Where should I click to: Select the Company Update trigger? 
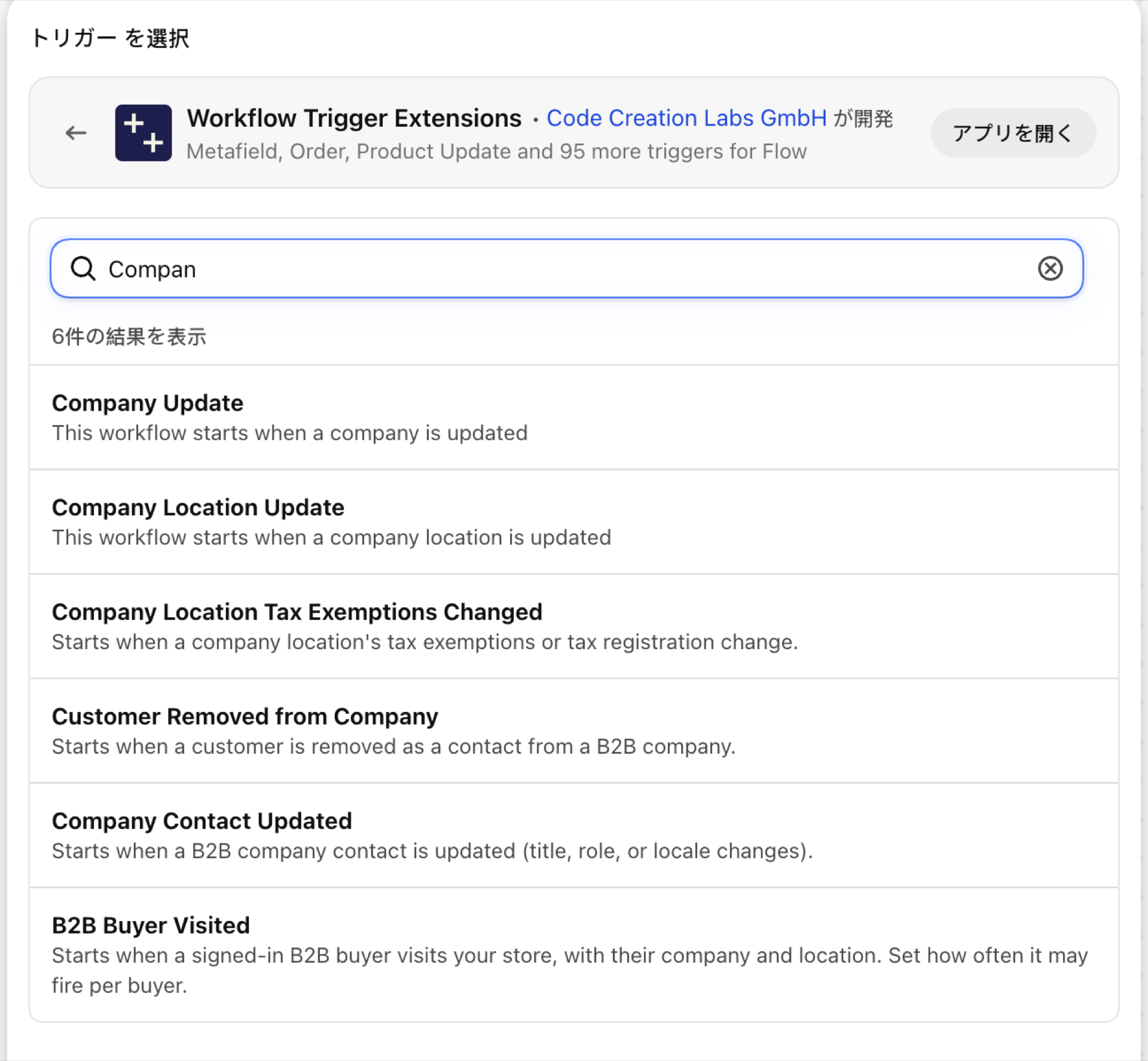pos(574,417)
